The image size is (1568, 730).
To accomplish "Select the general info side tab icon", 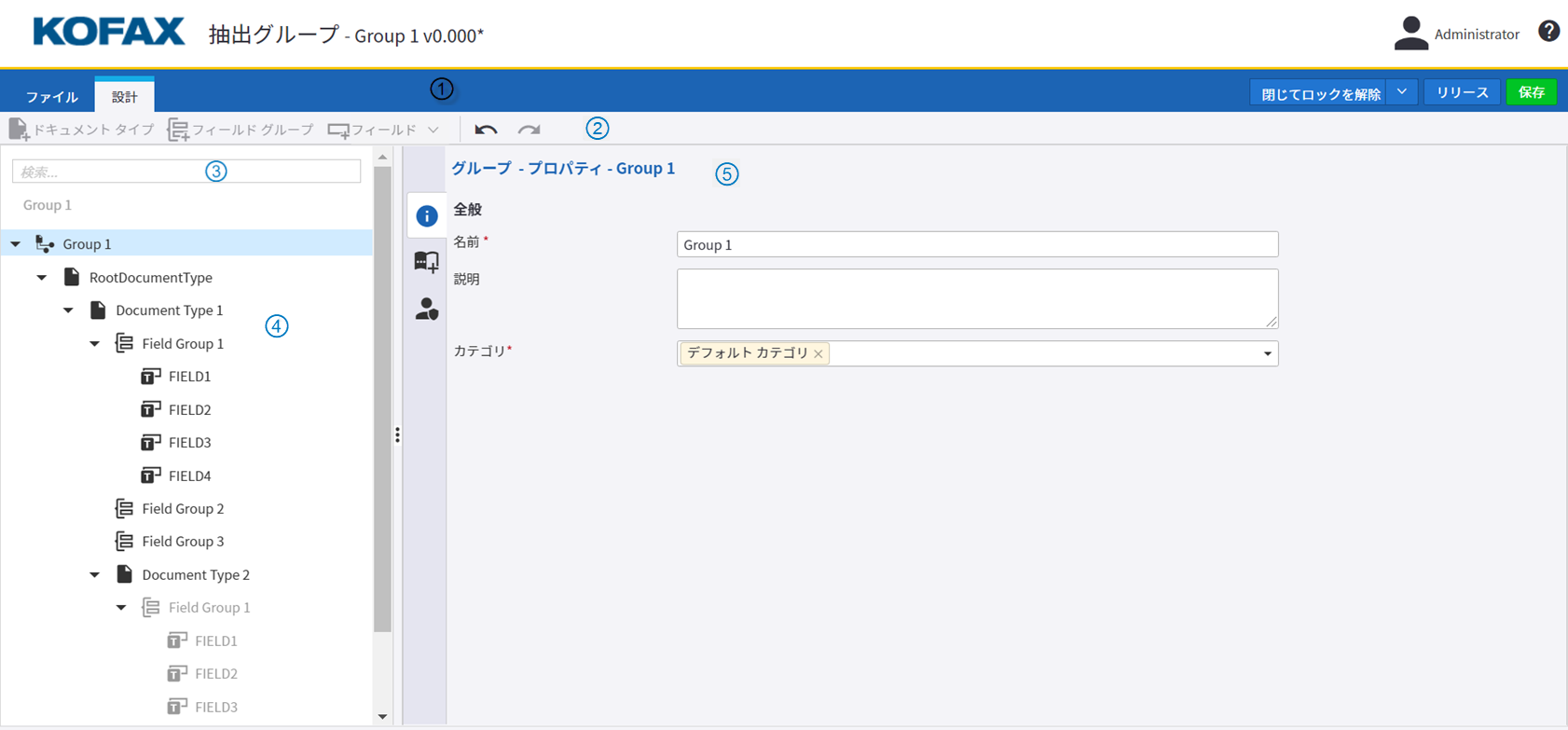I will (427, 216).
